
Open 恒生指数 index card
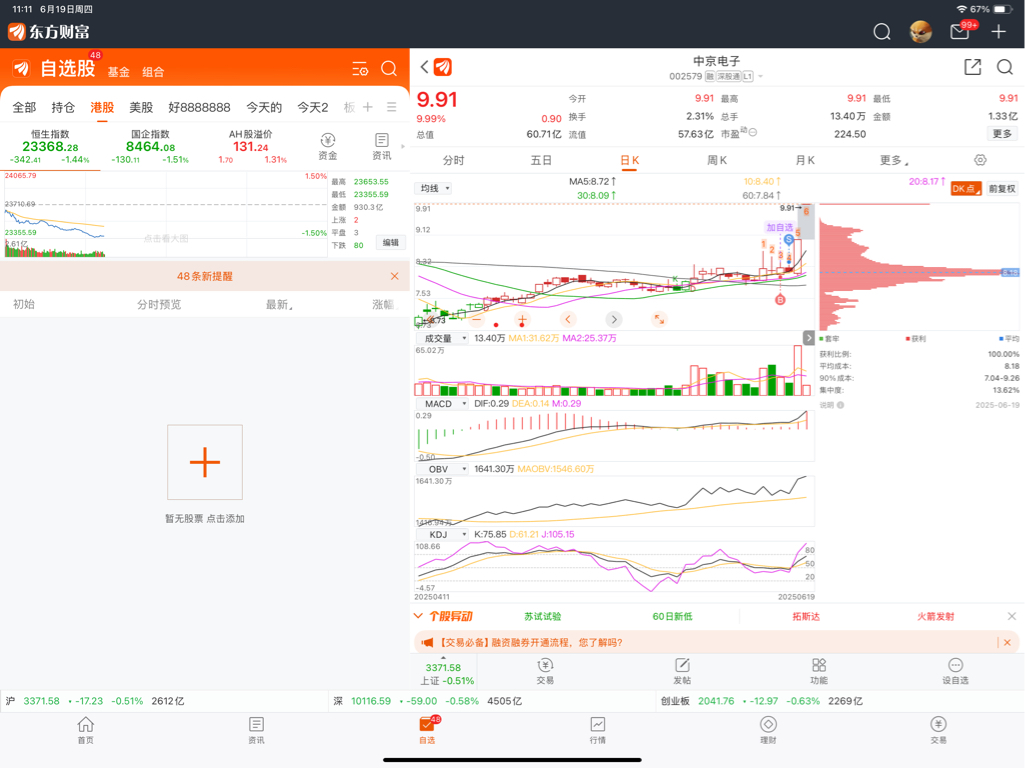50,146
